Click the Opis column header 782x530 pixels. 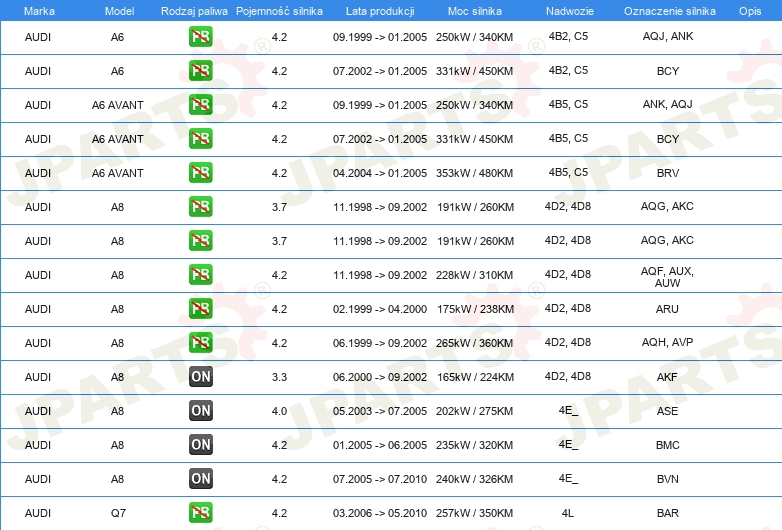(x=750, y=11)
